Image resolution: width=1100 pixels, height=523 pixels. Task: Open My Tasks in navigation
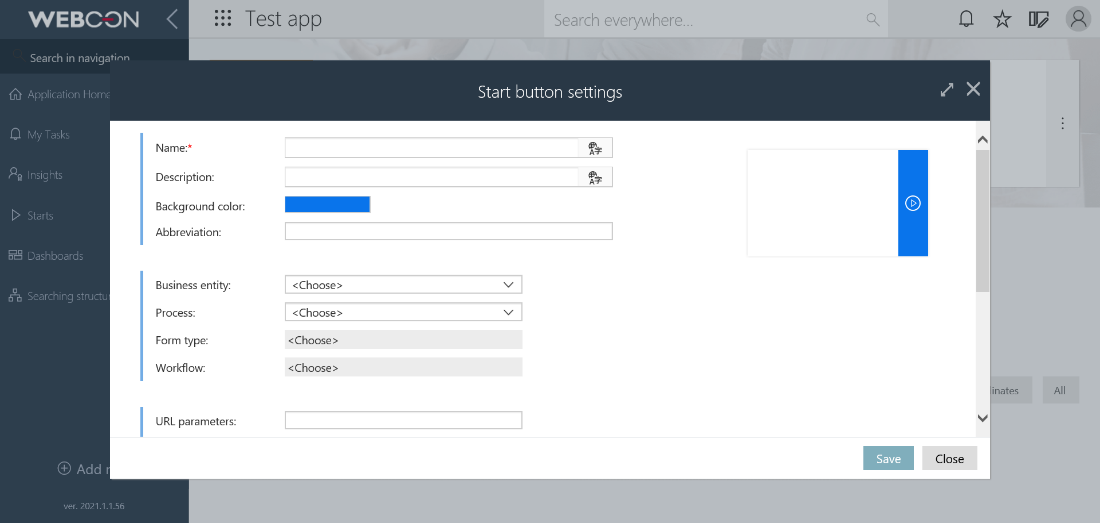[x=48, y=135]
